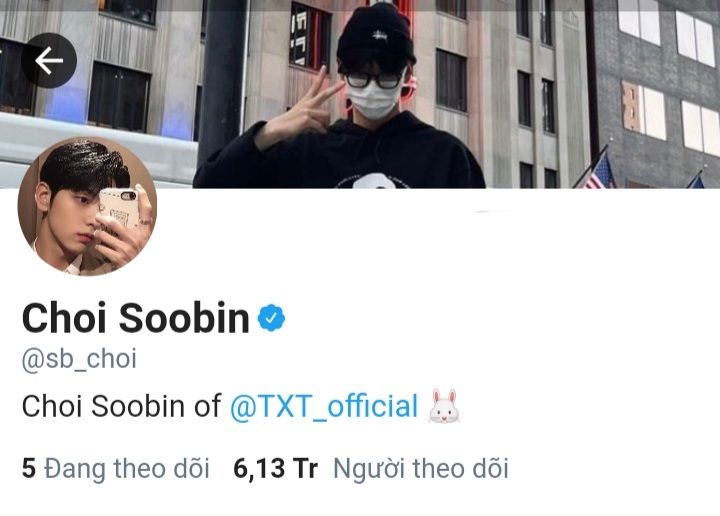Click the bio text Choi Soobin of
Image resolution: width=720 pixels, height=516 pixels.
122,407
